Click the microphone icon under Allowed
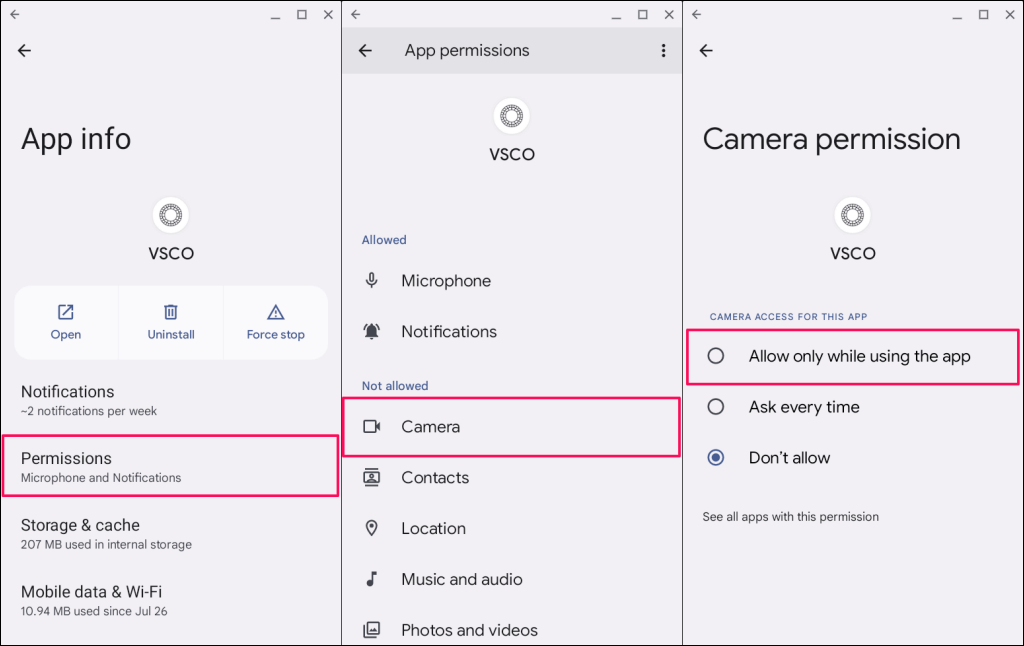The width and height of the screenshot is (1024, 646). point(372,281)
